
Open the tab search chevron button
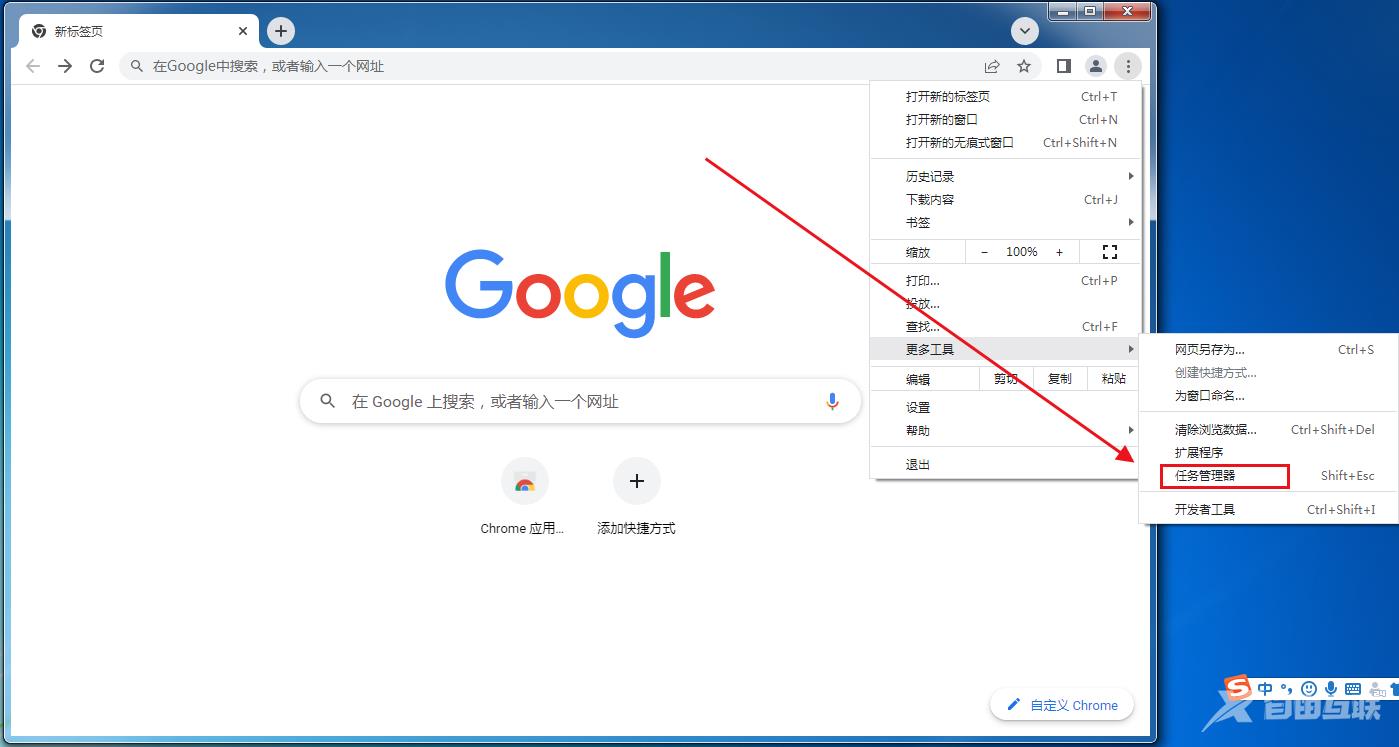point(1025,31)
